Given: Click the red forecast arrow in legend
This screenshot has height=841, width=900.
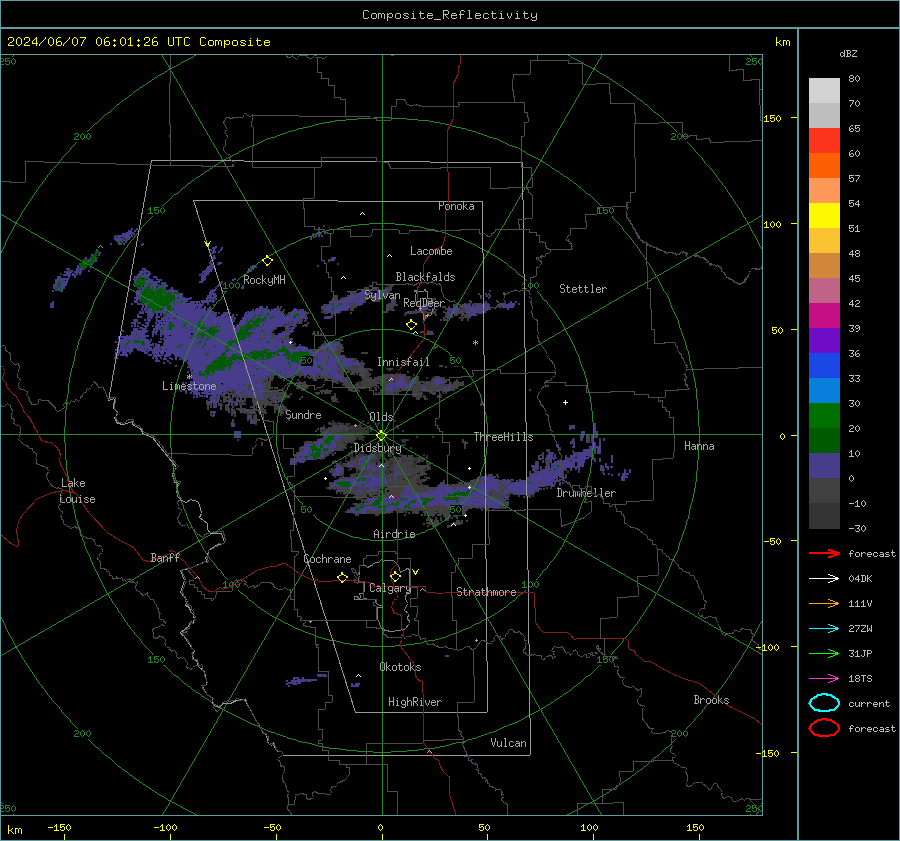Looking at the screenshot, I should click(824, 553).
